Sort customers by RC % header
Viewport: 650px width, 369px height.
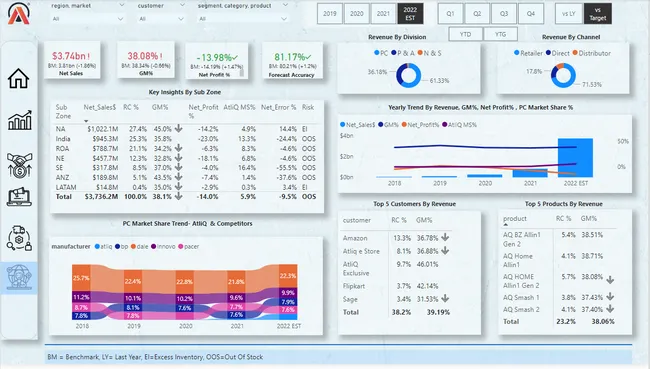[399, 220]
